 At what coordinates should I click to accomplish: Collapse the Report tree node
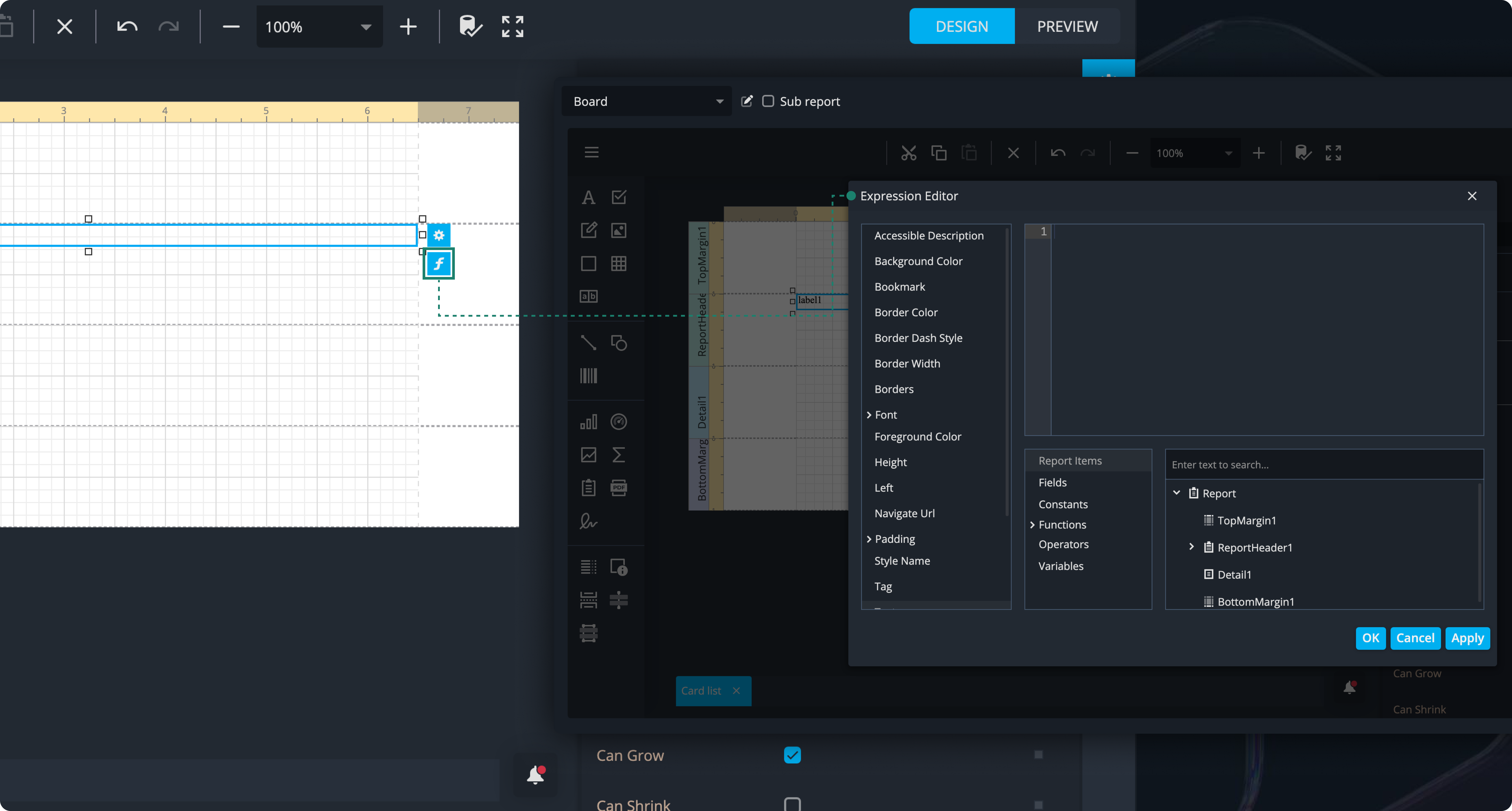[1176, 493]
